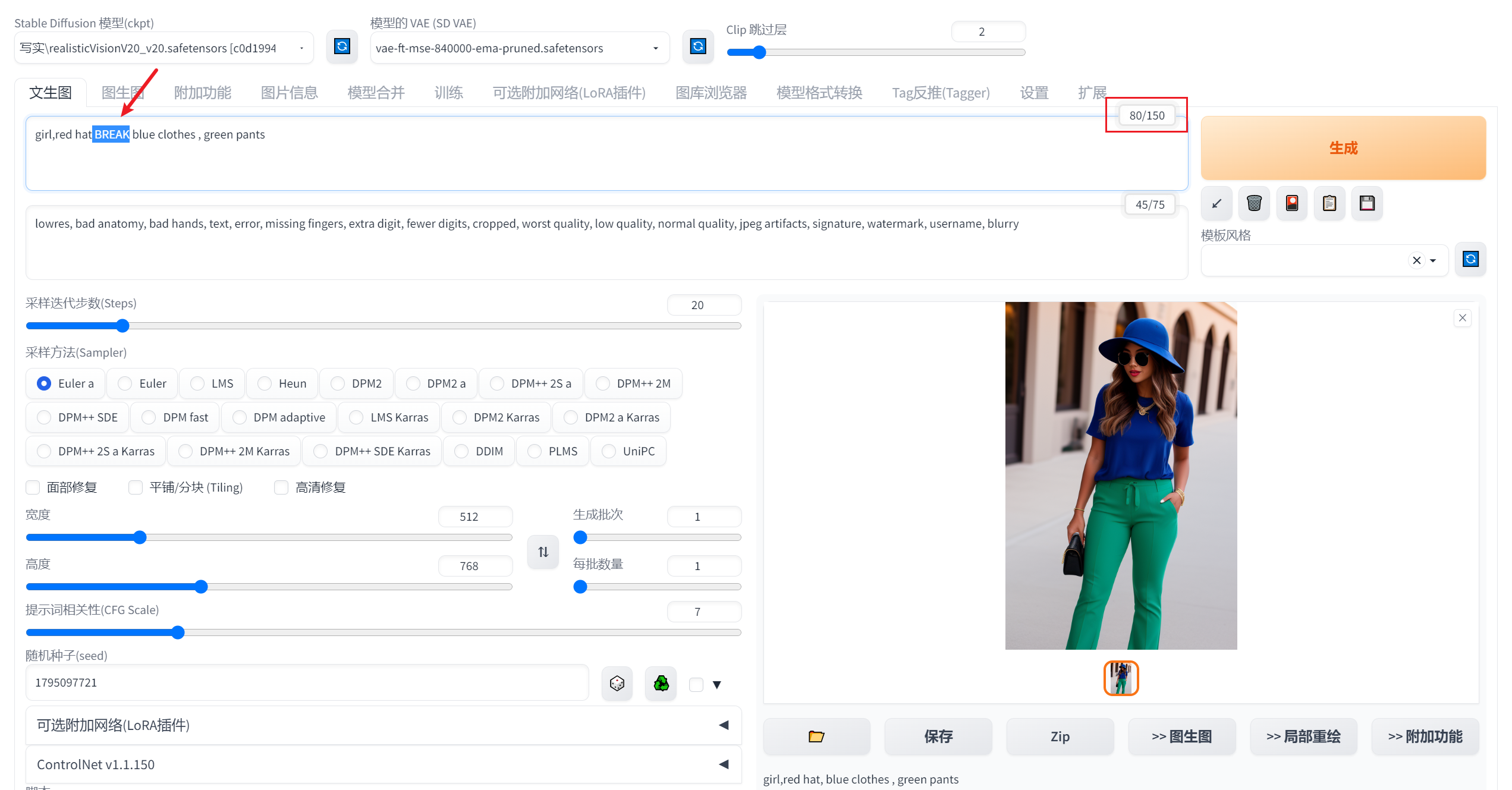Viewport: 1512px width, 790px height.
Task: Switch to the 图片信息 tab
Action: pos(289,93)
